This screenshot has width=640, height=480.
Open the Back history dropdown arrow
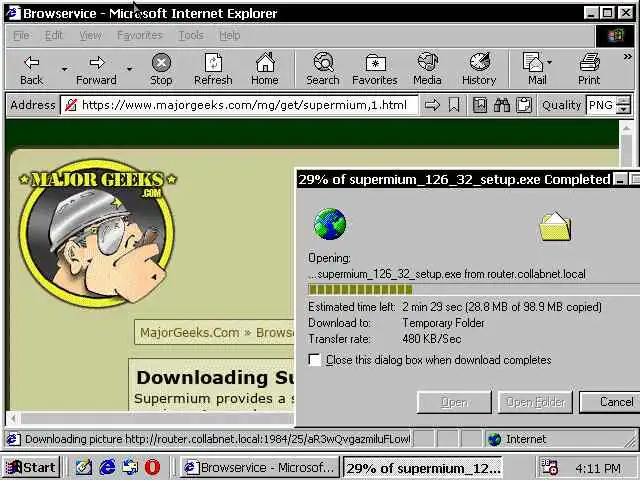click(x=64, y=69)
